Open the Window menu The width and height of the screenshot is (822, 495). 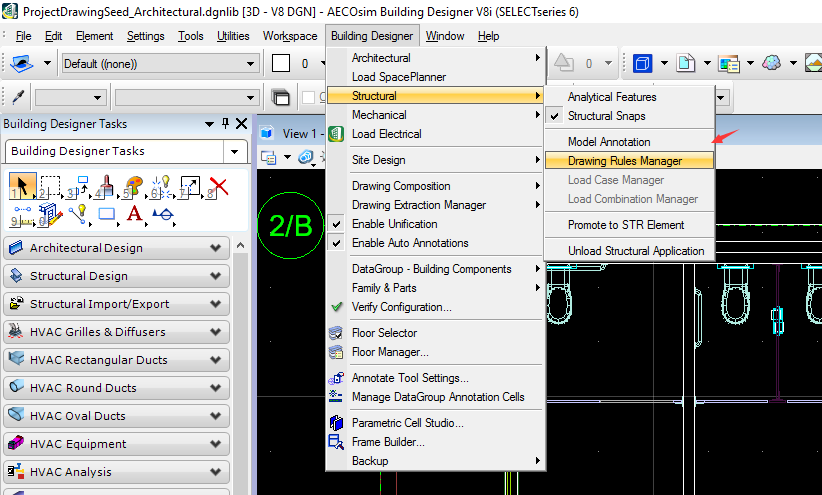445,36
